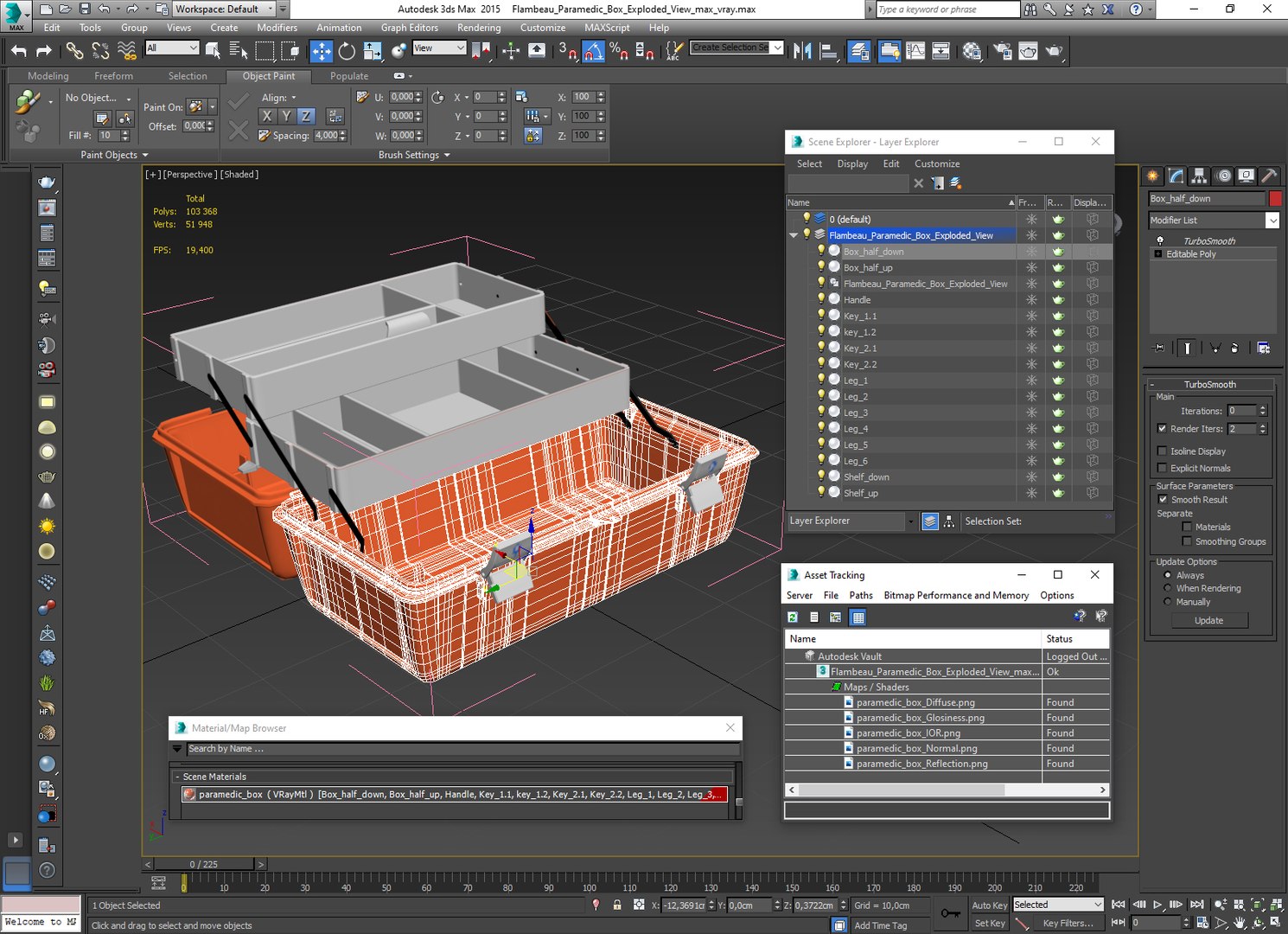This screenshot has width=1288, height=934.
Task: Open the Mirror tool
Action: pos(802,51)
